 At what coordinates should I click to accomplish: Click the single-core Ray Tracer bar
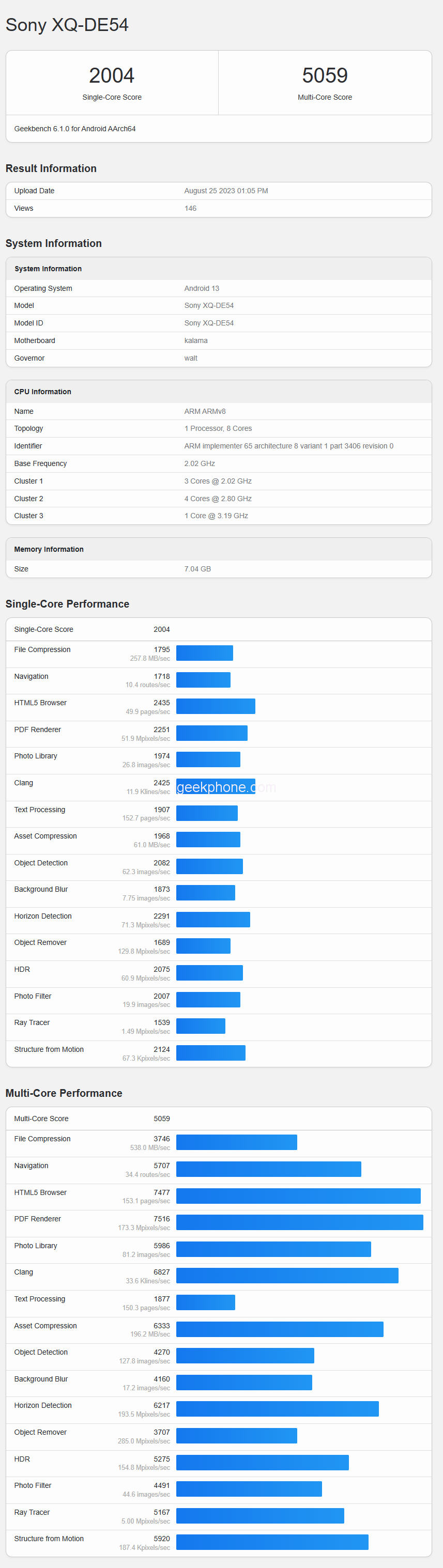tap(201, 1026)
